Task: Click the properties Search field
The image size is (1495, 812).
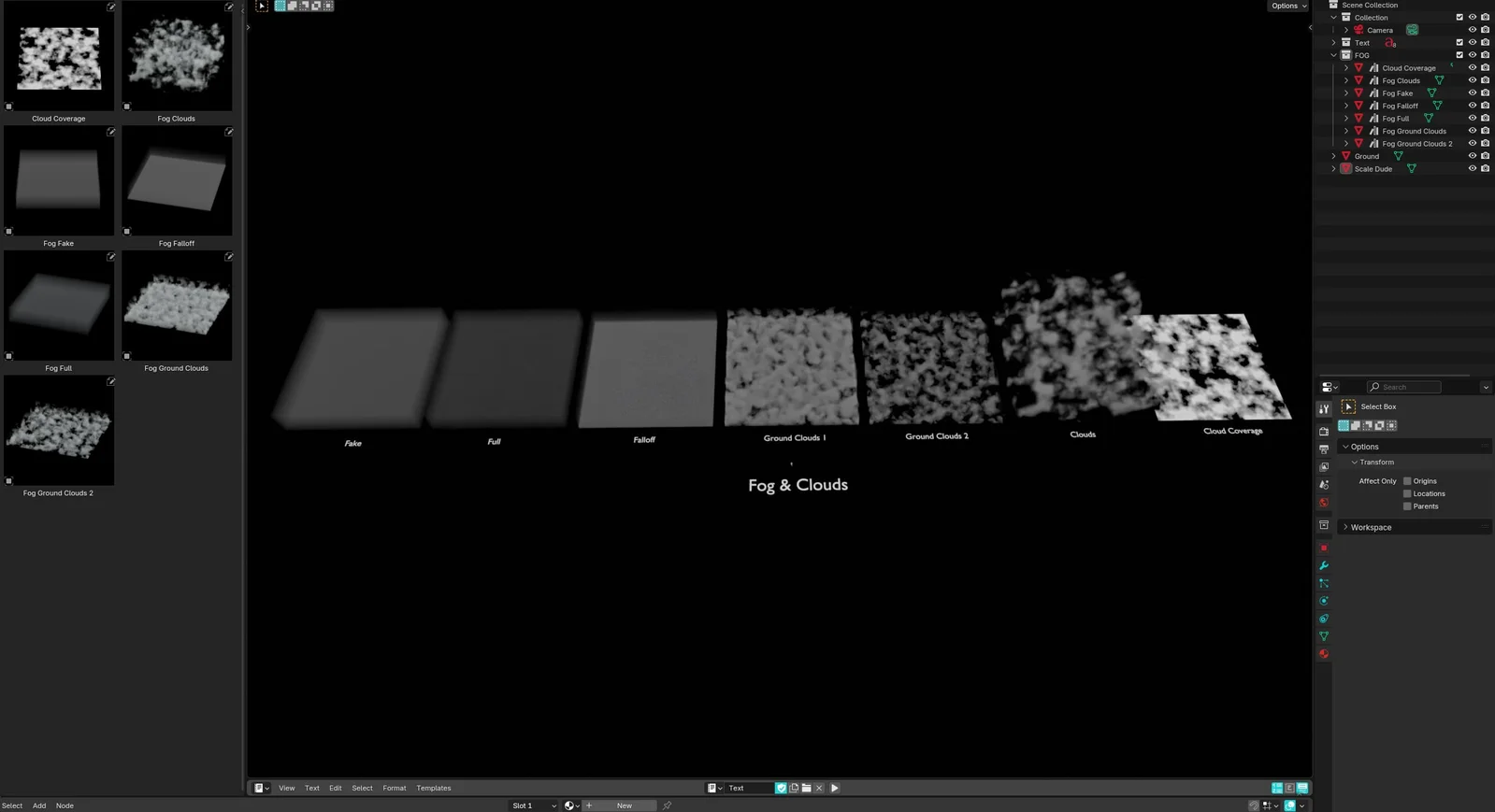Action: tap(1409, 387)
